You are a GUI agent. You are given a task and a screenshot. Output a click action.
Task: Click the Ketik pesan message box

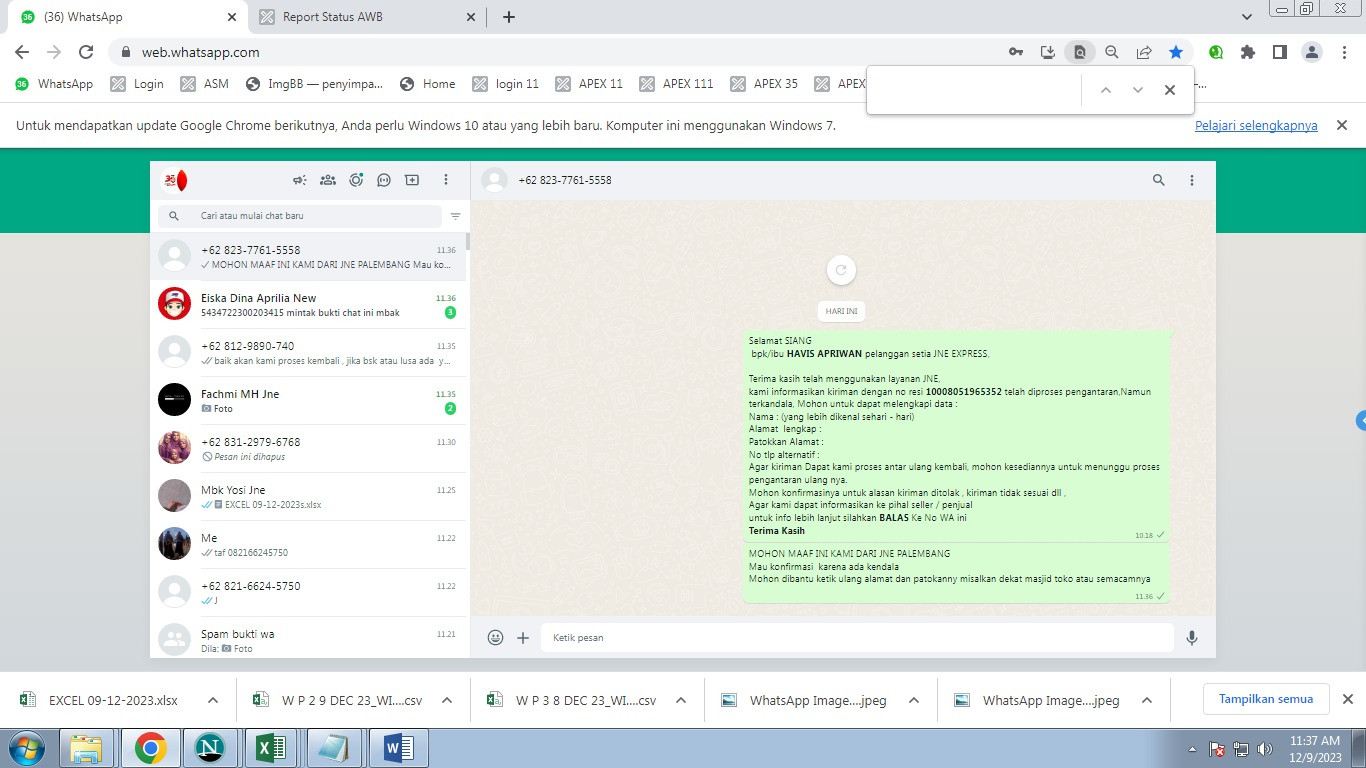coord(857,637)
